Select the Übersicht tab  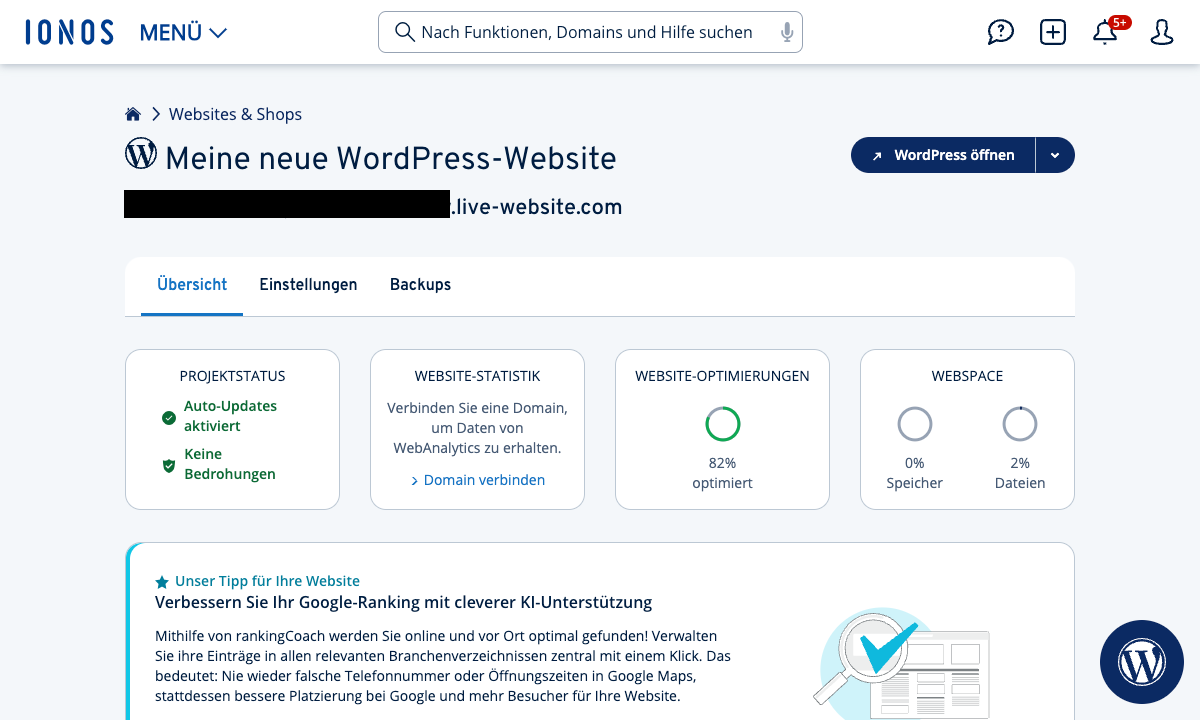(x=192, y=285)
